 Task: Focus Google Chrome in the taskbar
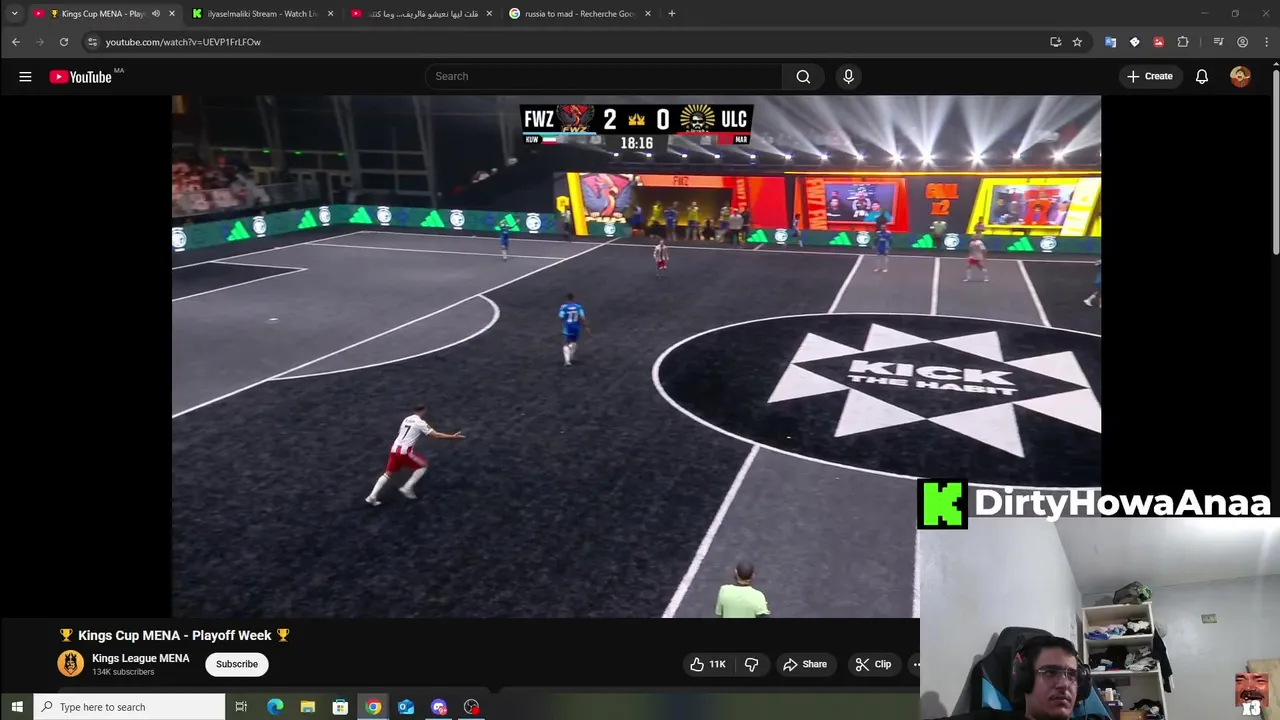click(x=373, y=707)
